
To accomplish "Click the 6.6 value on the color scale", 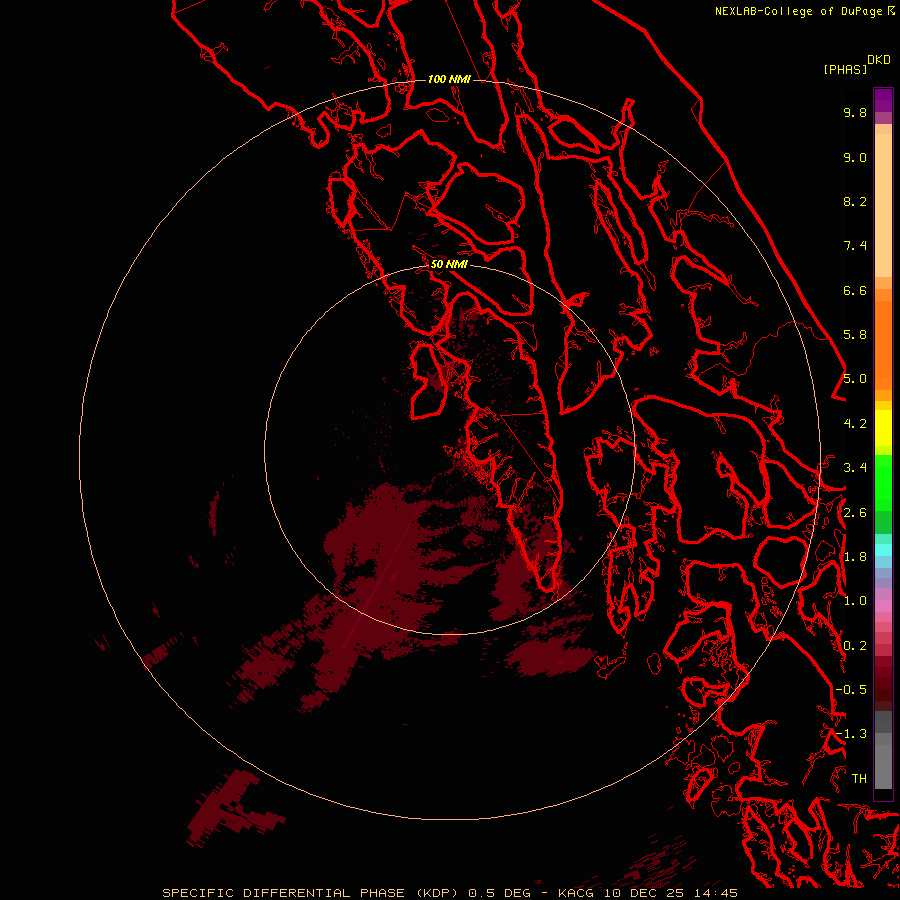I will coord(855,290).
